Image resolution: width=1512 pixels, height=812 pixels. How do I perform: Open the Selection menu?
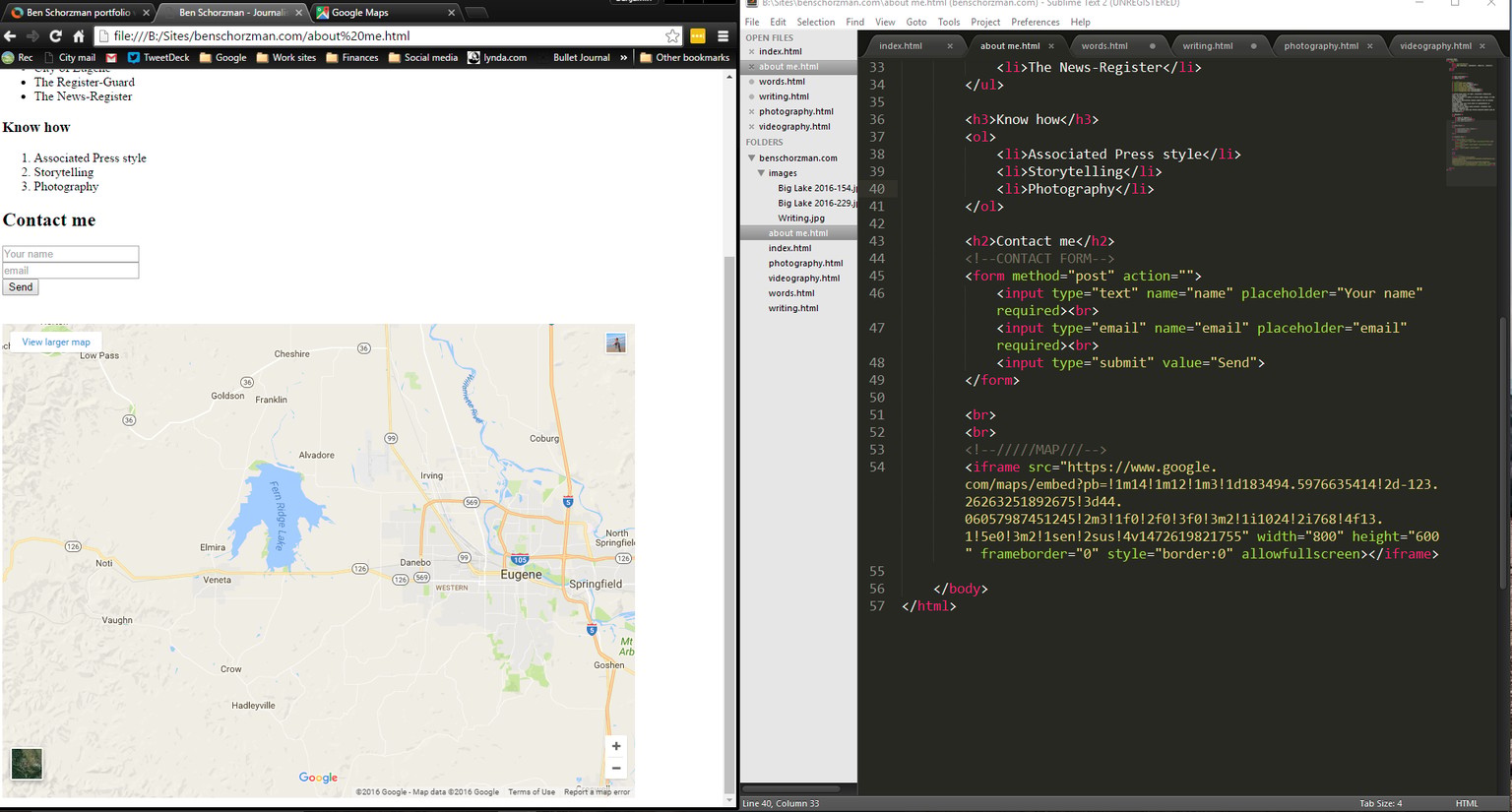point(815,22)
